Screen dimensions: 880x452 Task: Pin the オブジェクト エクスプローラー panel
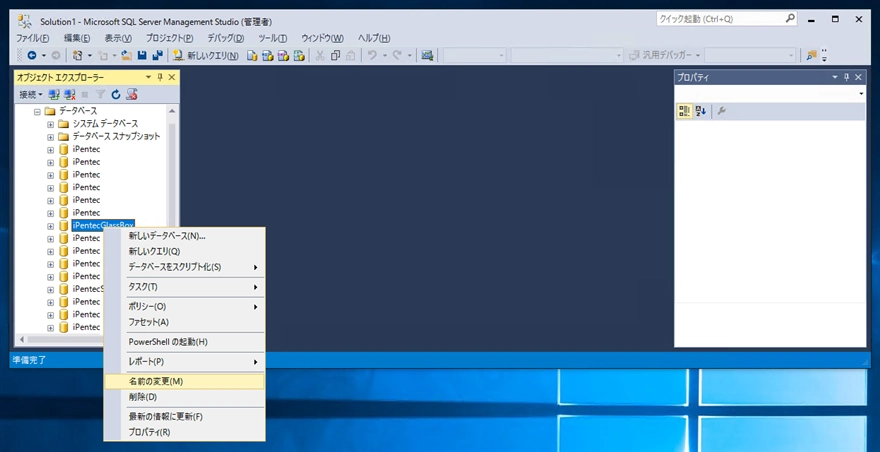point(160,77)
